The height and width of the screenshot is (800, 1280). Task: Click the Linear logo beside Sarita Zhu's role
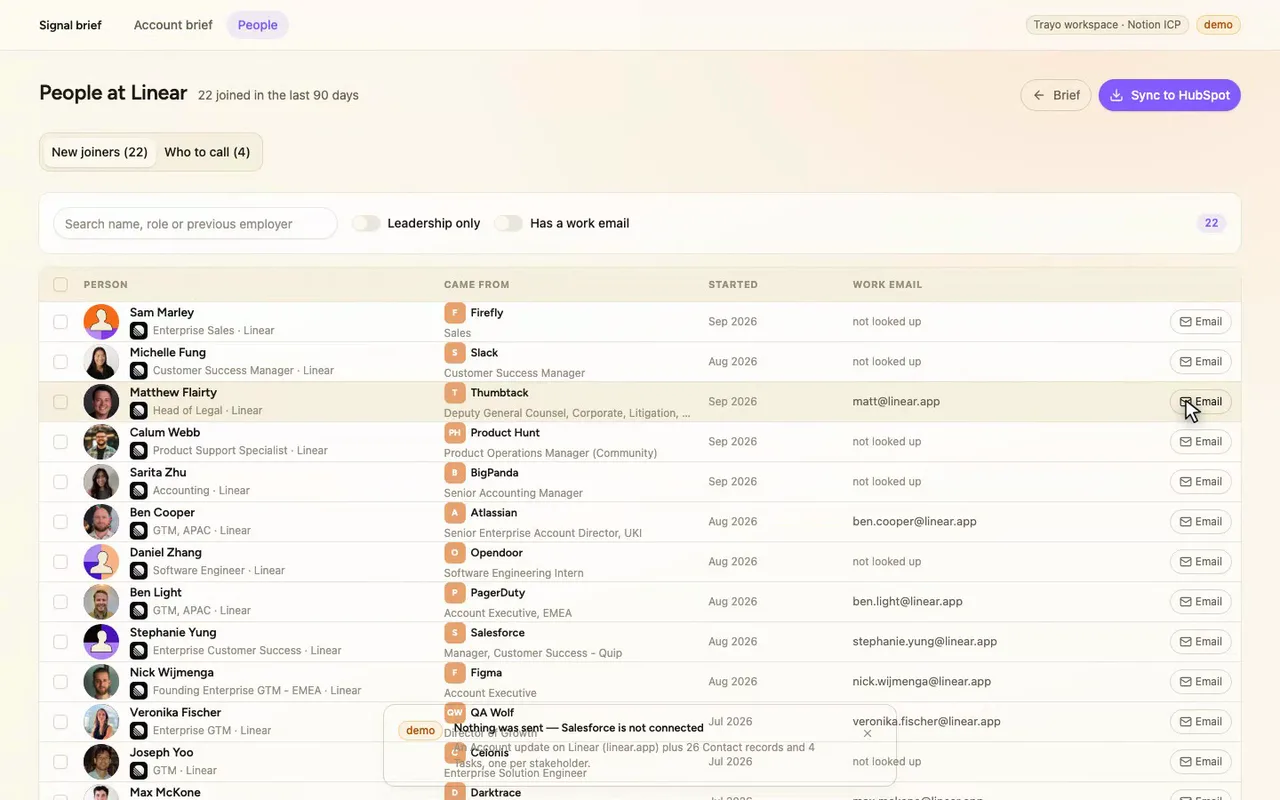tap(139, 491)
